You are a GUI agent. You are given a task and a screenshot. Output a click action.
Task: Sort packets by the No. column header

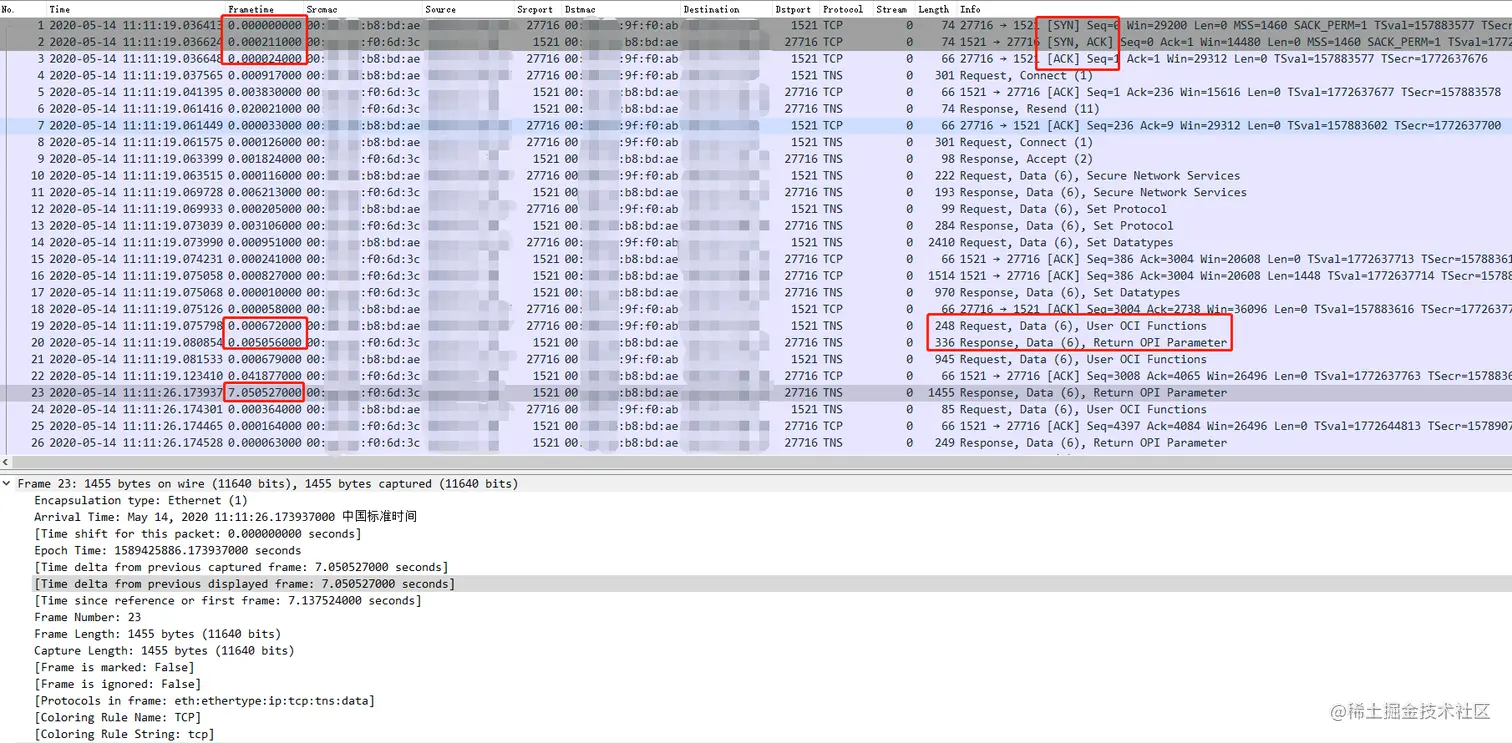click(8, 9)
